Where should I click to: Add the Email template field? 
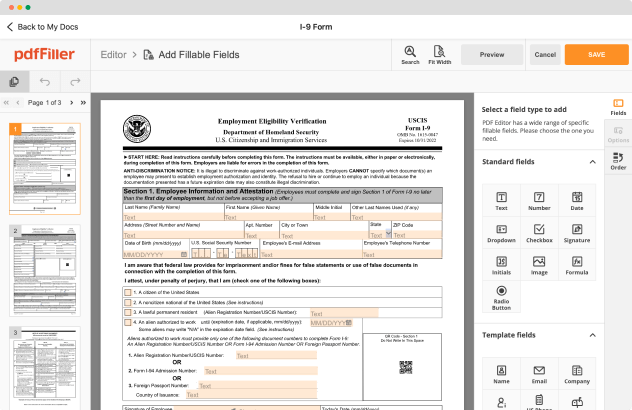tap(539, 374)
